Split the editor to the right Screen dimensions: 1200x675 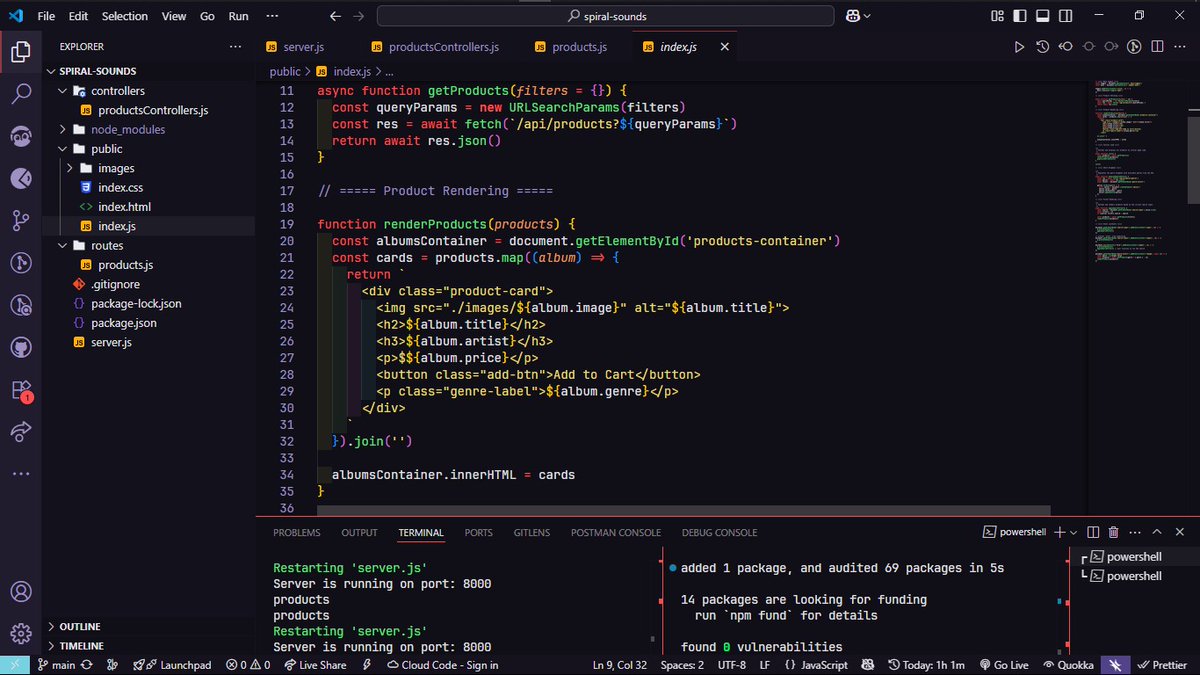tap(1157, 46)
